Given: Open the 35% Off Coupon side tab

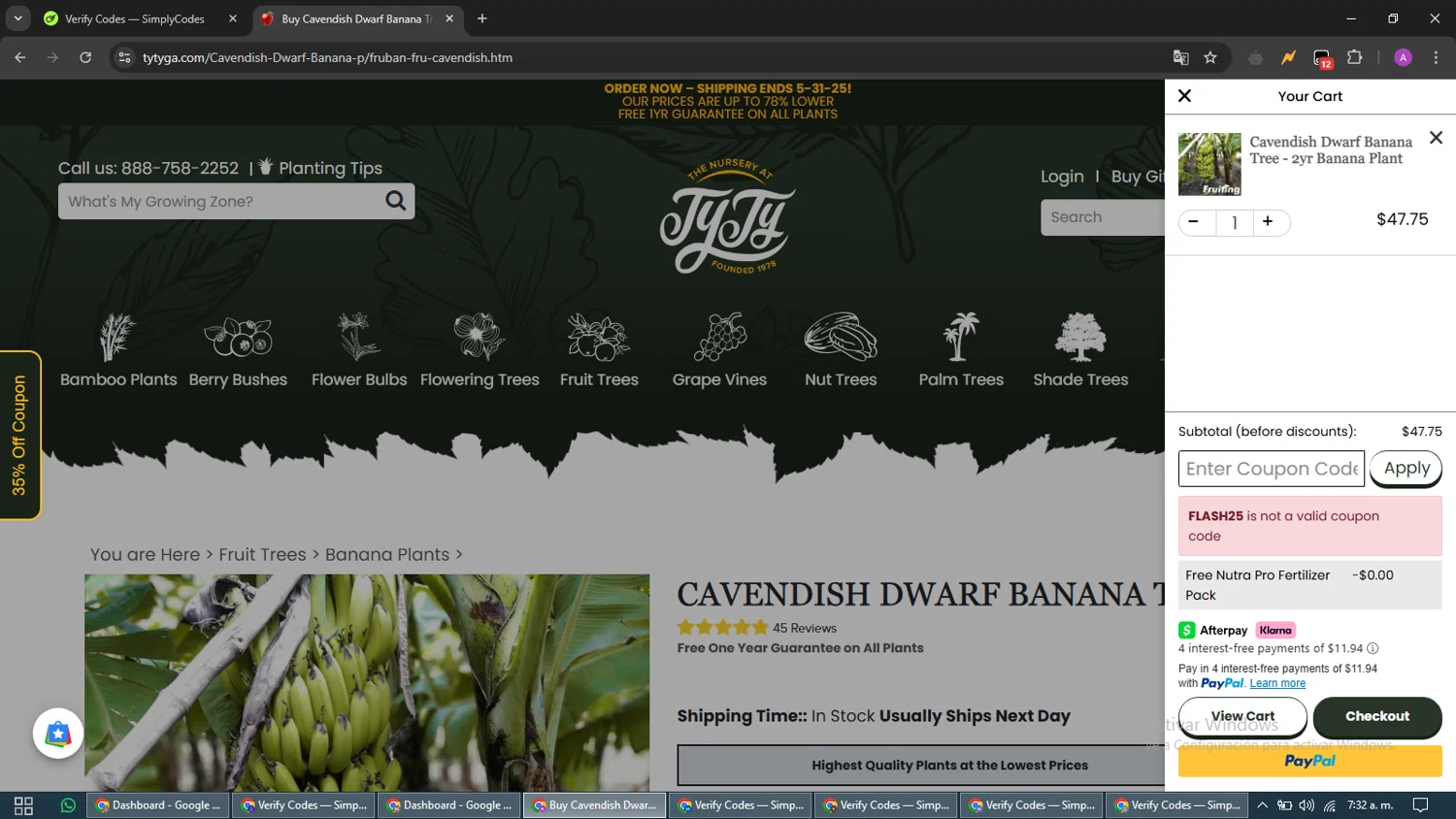Looking at the screenshot, I should pyautogui.click(x=19, y=435).
